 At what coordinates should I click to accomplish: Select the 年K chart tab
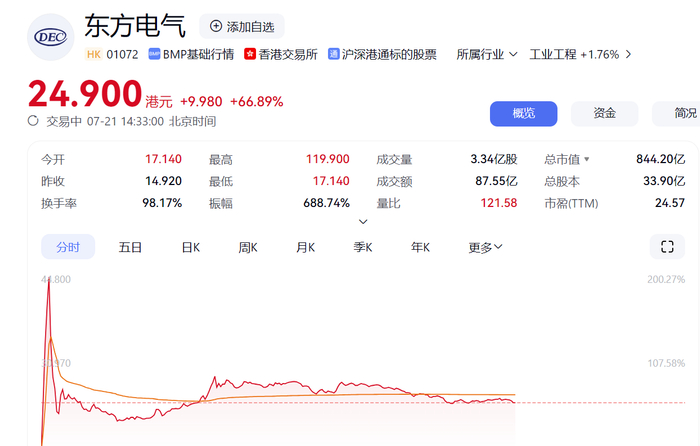click(421, 247)
